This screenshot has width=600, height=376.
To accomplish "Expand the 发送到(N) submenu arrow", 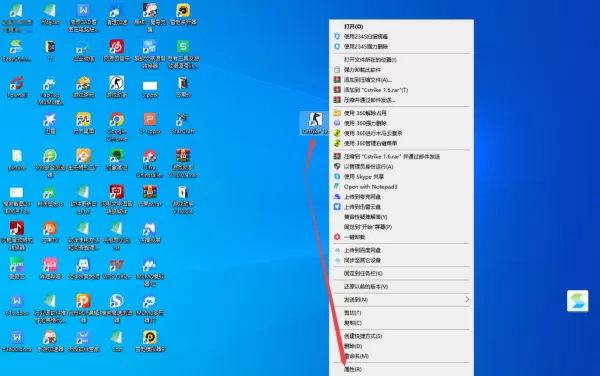I will (467, 299).
